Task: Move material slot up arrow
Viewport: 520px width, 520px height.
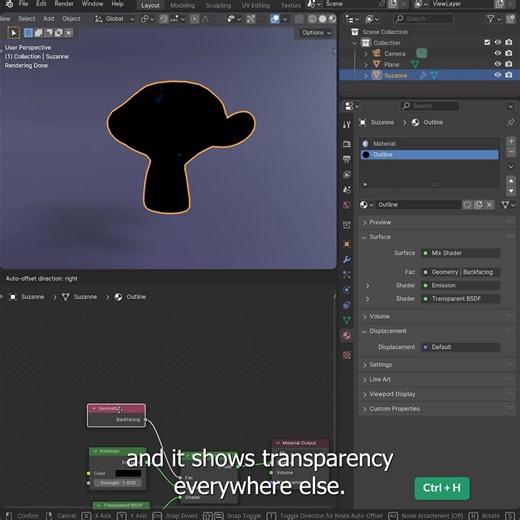Action: pos(511,180)
